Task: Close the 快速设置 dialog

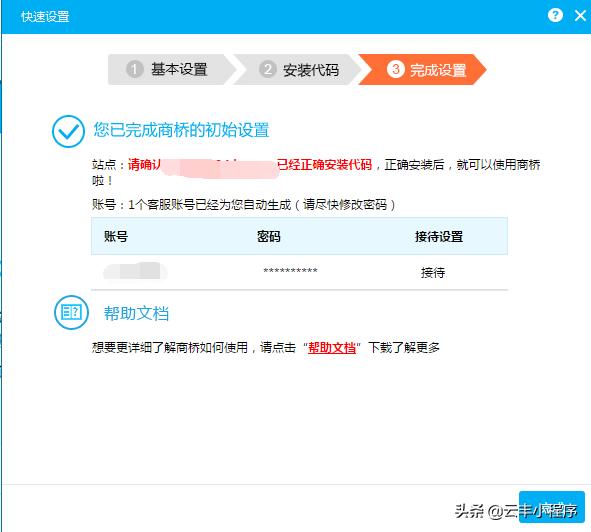Action: coord(580,15)
